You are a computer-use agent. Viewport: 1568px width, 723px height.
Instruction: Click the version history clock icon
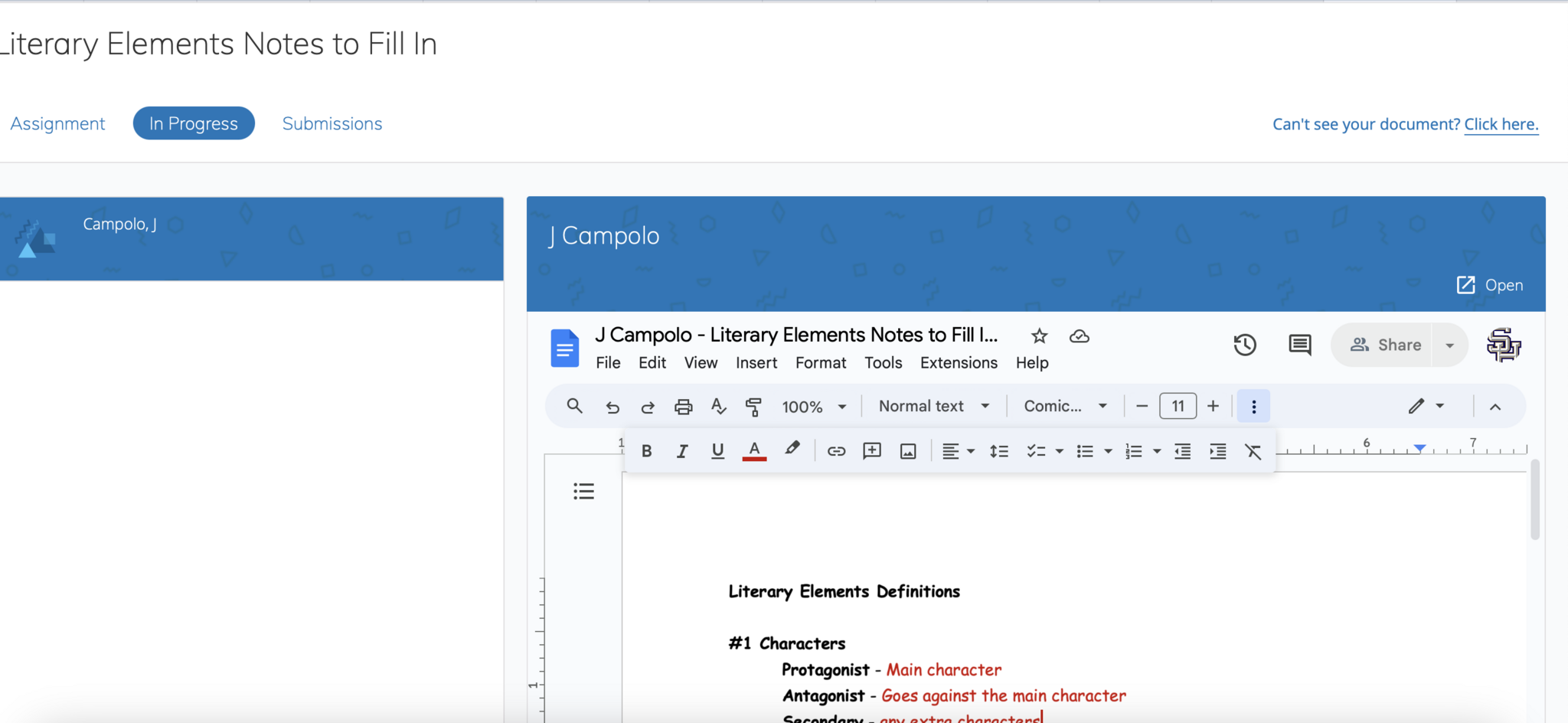click(x=1245, y=345)
